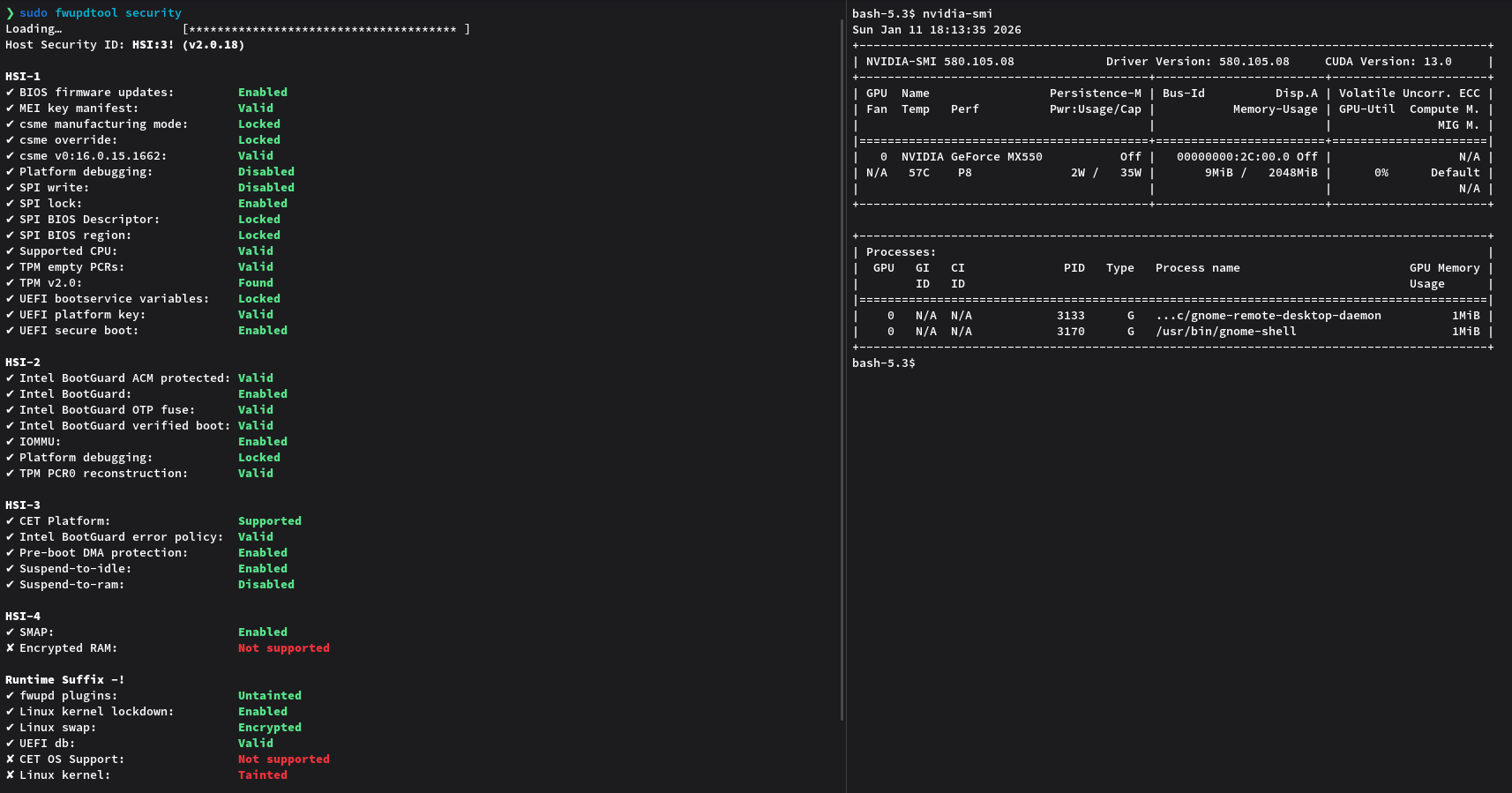Click the 'Processes:' heading in nvidia-smi
This screenshot has height=793, width=1512.
point(902,252)
